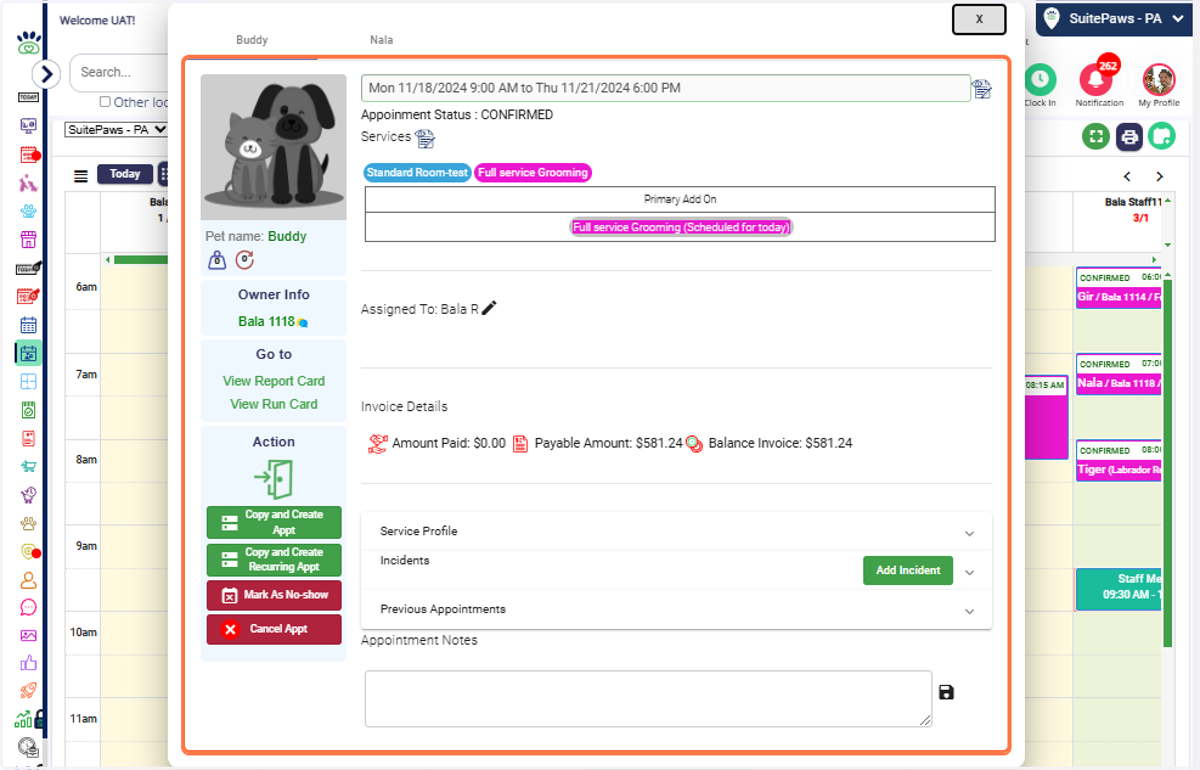Viewport: 1200px width, 770px height.
Task: Open My Profile avatar
Action: pos(1159,80)
